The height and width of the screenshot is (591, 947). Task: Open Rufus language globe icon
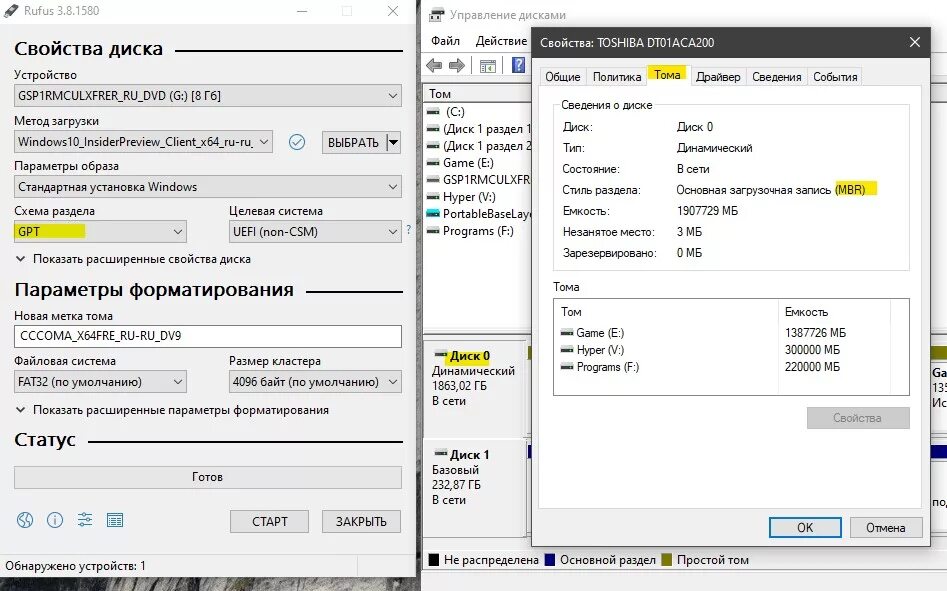[x=25, y=520]
